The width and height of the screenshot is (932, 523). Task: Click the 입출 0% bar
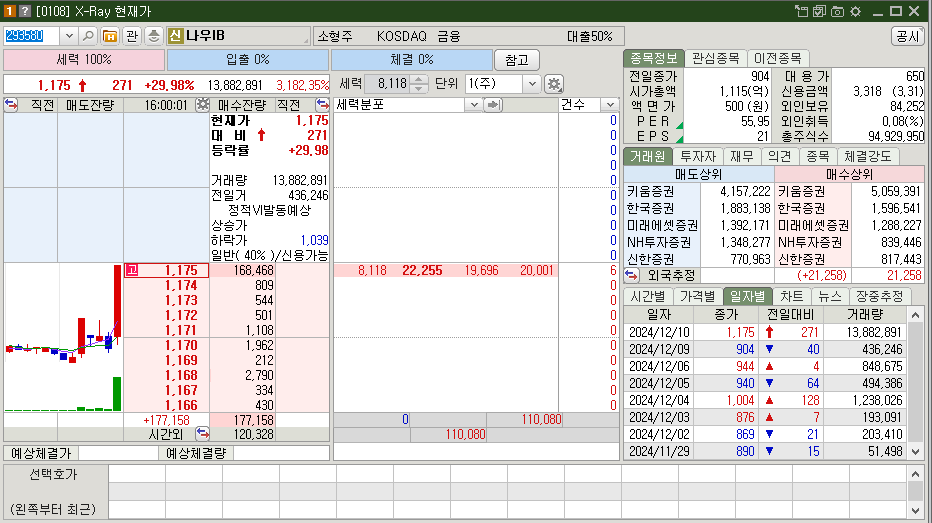[x=248, y=60]
